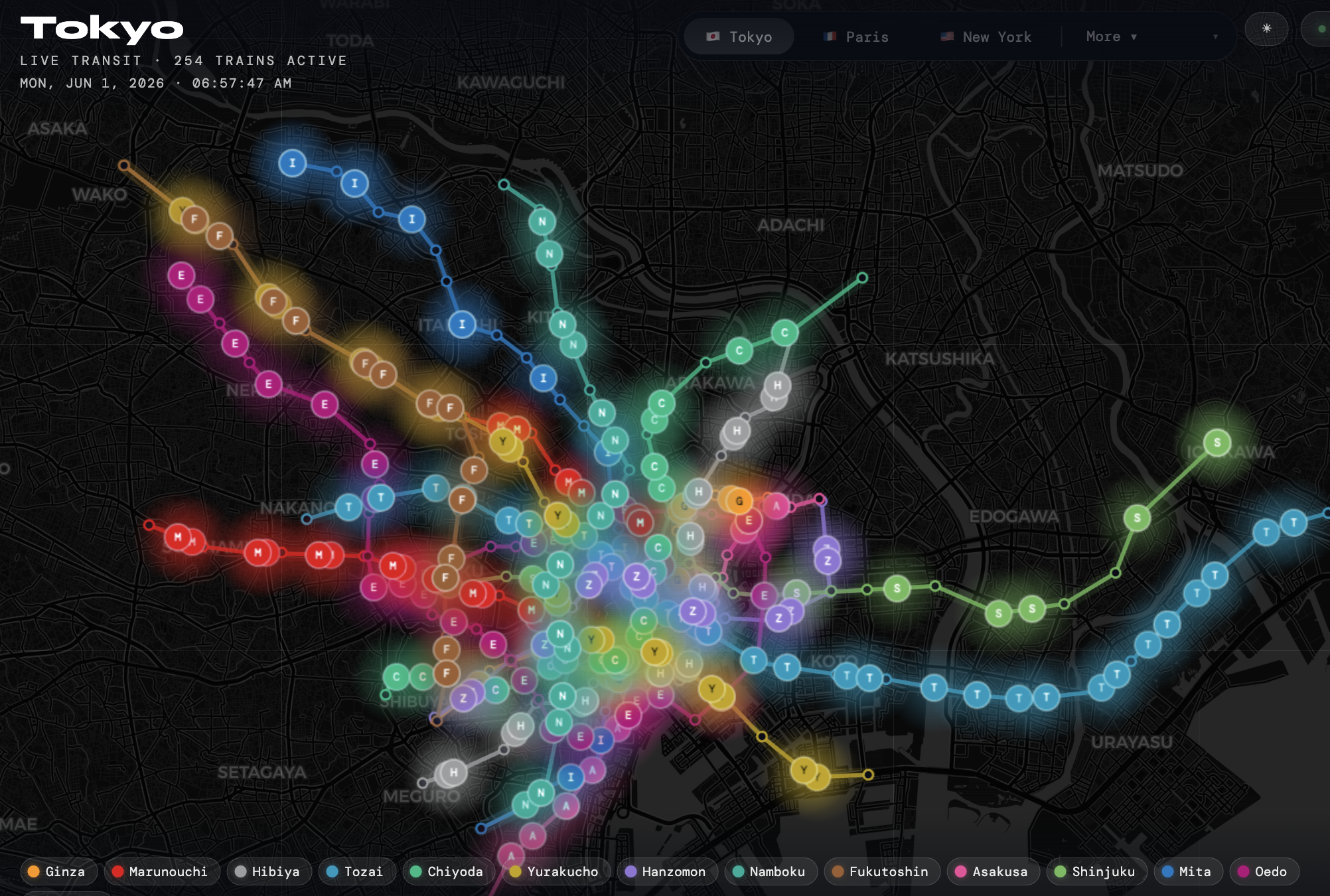Click the Mita line southern terminus station dot
This screenshot has width=1330, height=896.
pyautogui.click(x=481, y=828)
